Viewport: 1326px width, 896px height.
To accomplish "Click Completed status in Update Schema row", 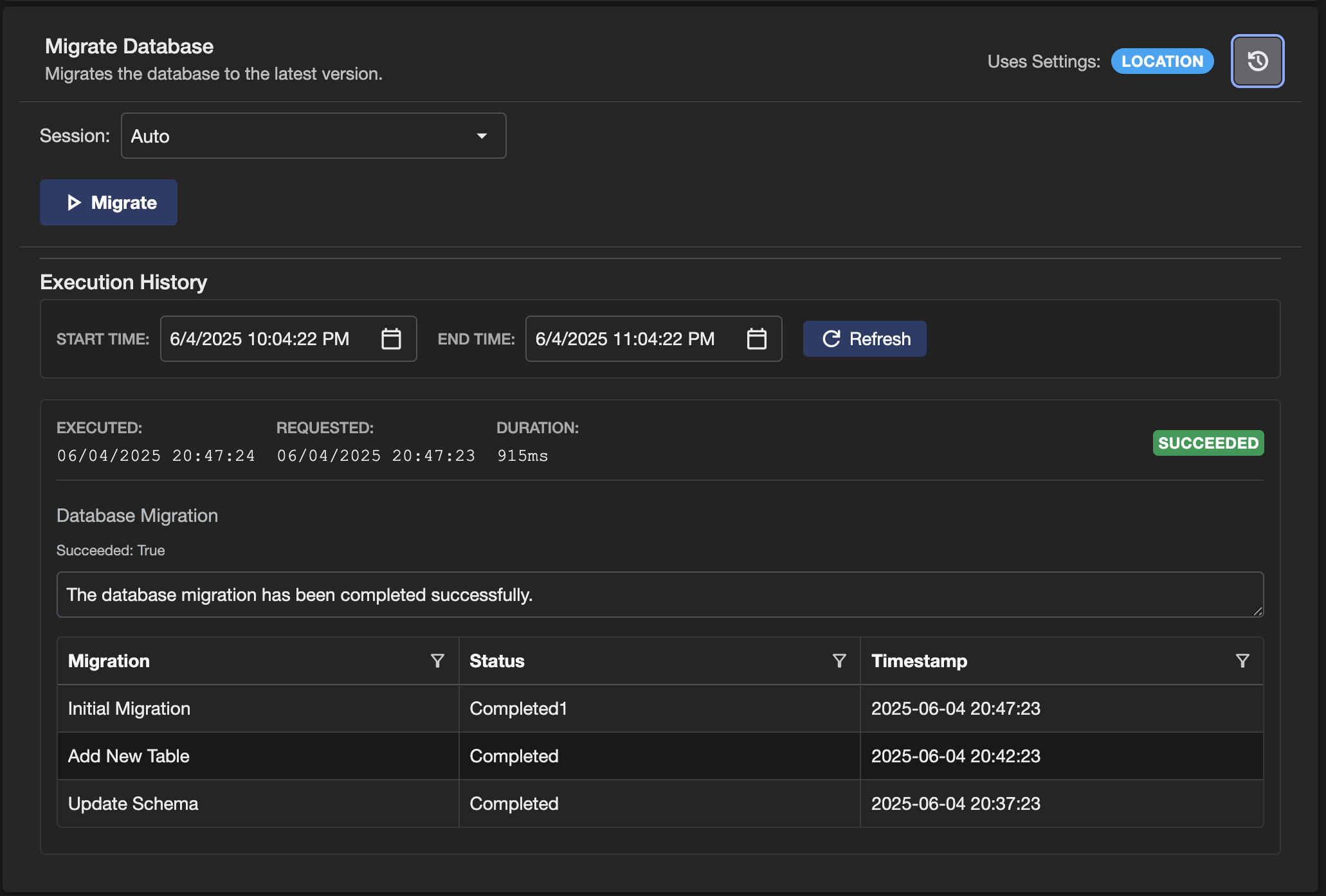I will click(x=660, y=803).
